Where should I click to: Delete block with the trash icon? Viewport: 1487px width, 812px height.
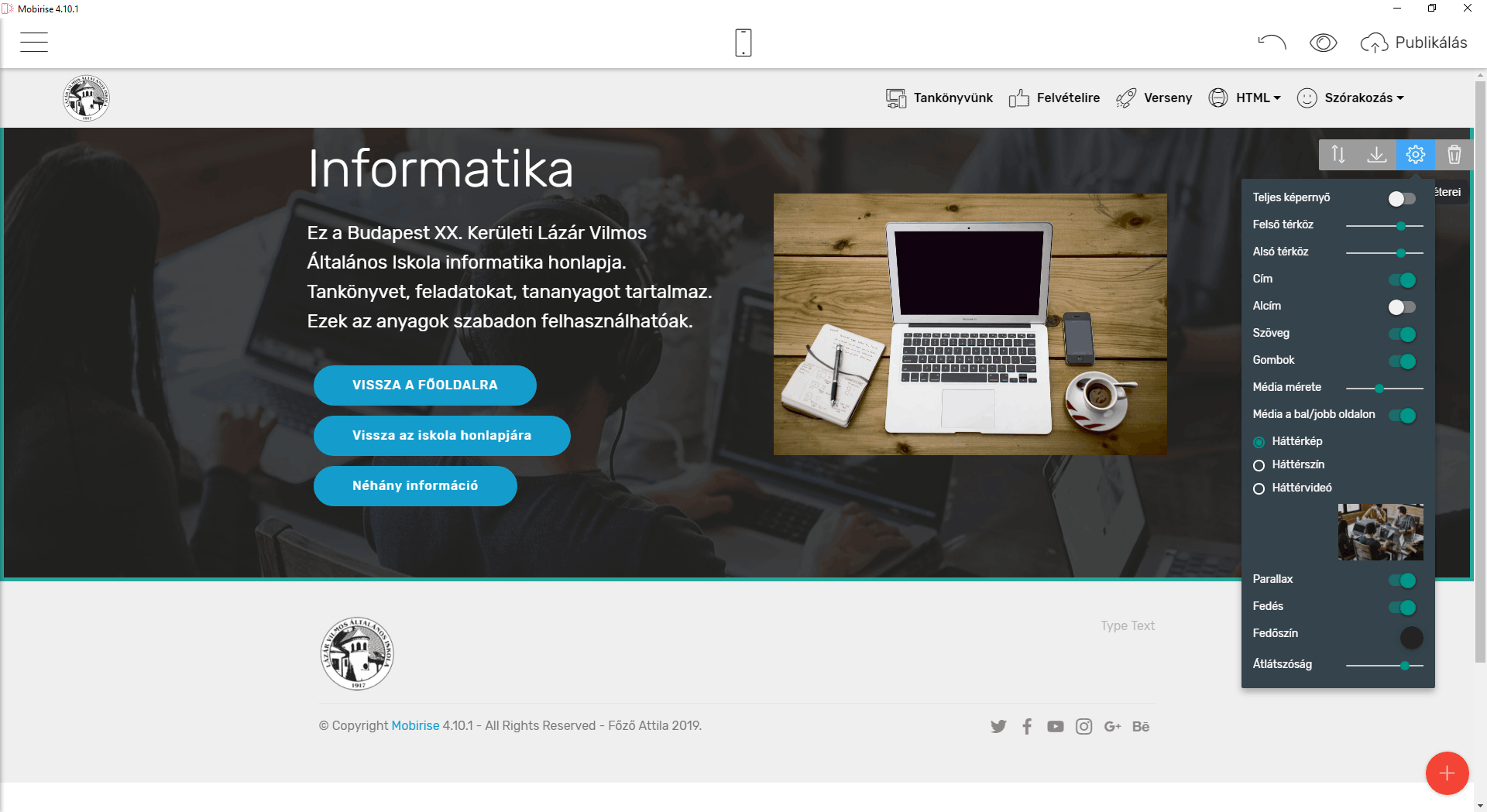pos(1454,155)
